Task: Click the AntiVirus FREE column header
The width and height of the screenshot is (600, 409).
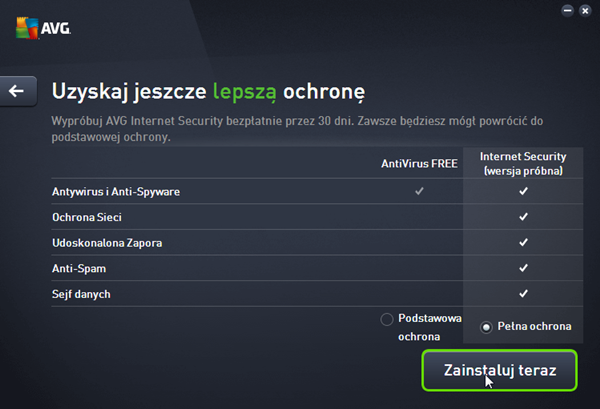Action: click(418, 164)
